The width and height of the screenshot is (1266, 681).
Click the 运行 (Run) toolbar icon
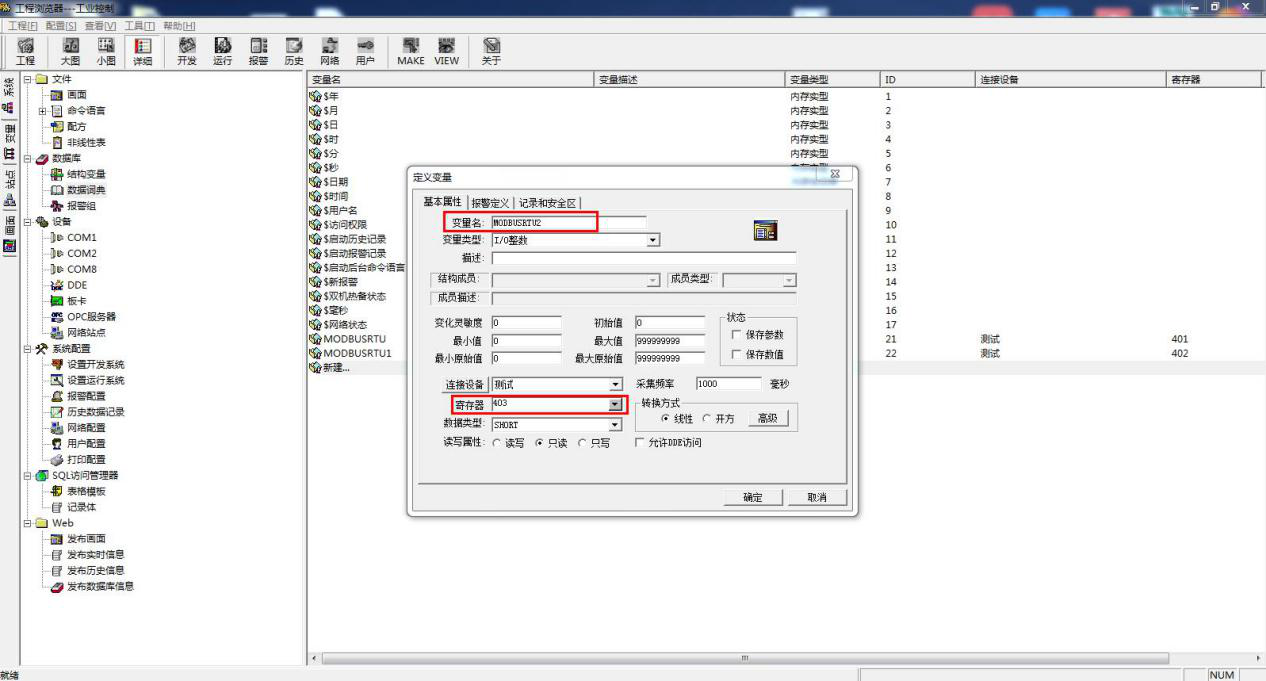tap(222, 51)
